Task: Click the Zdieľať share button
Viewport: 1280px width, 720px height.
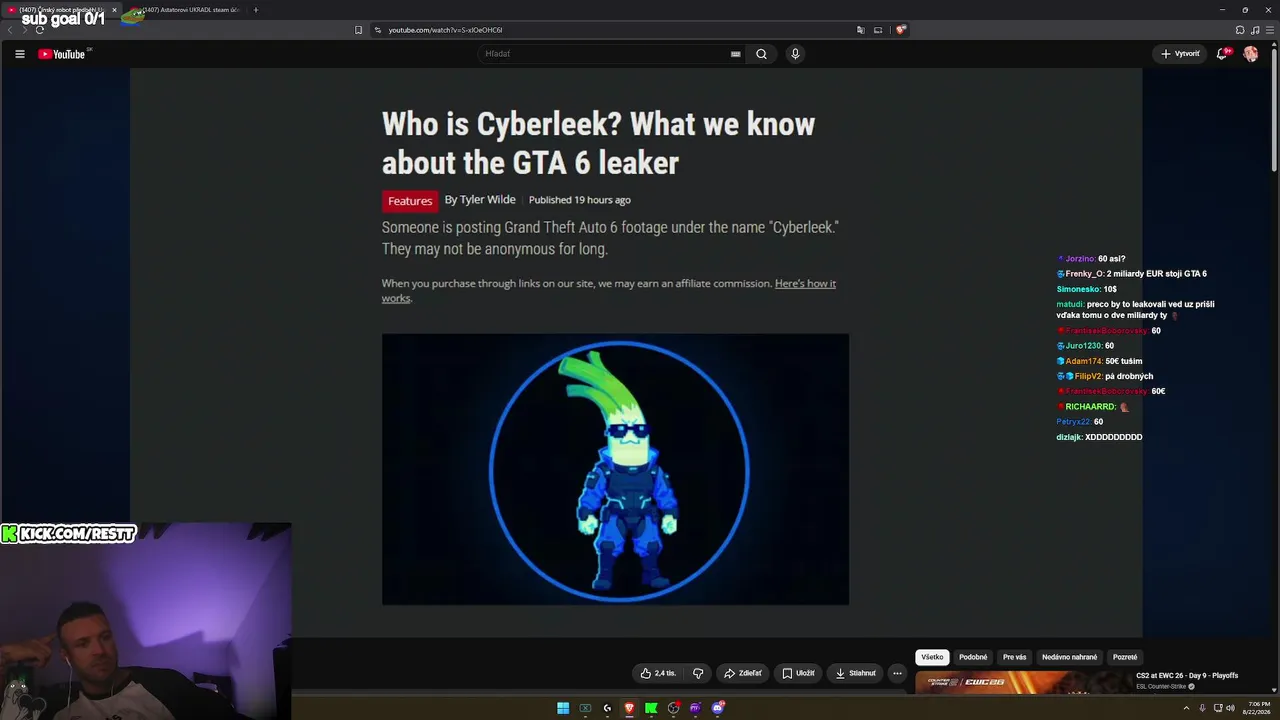Action: (743, 673)
